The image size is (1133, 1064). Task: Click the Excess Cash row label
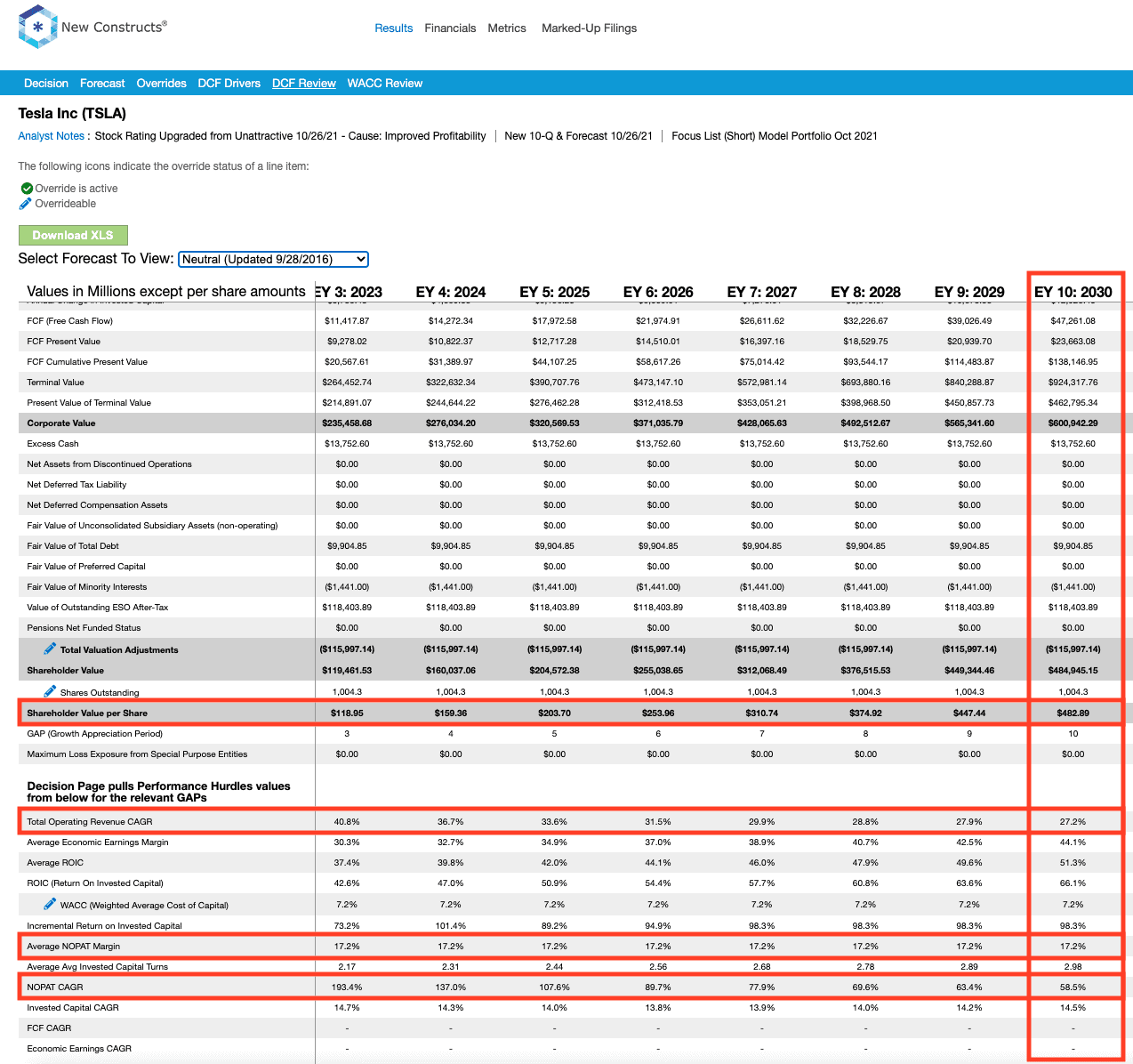pos(52,444)
